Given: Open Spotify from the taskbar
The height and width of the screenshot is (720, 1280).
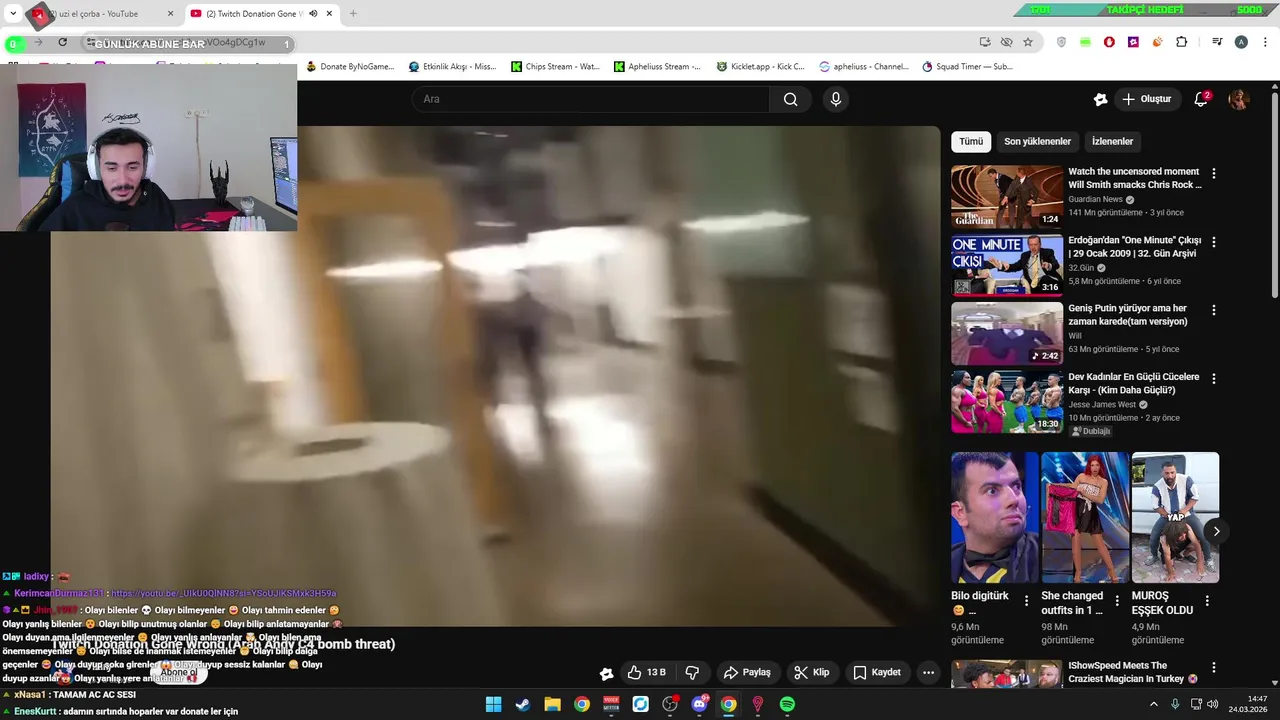Looking at the screenshot, I should pos(787,704).
